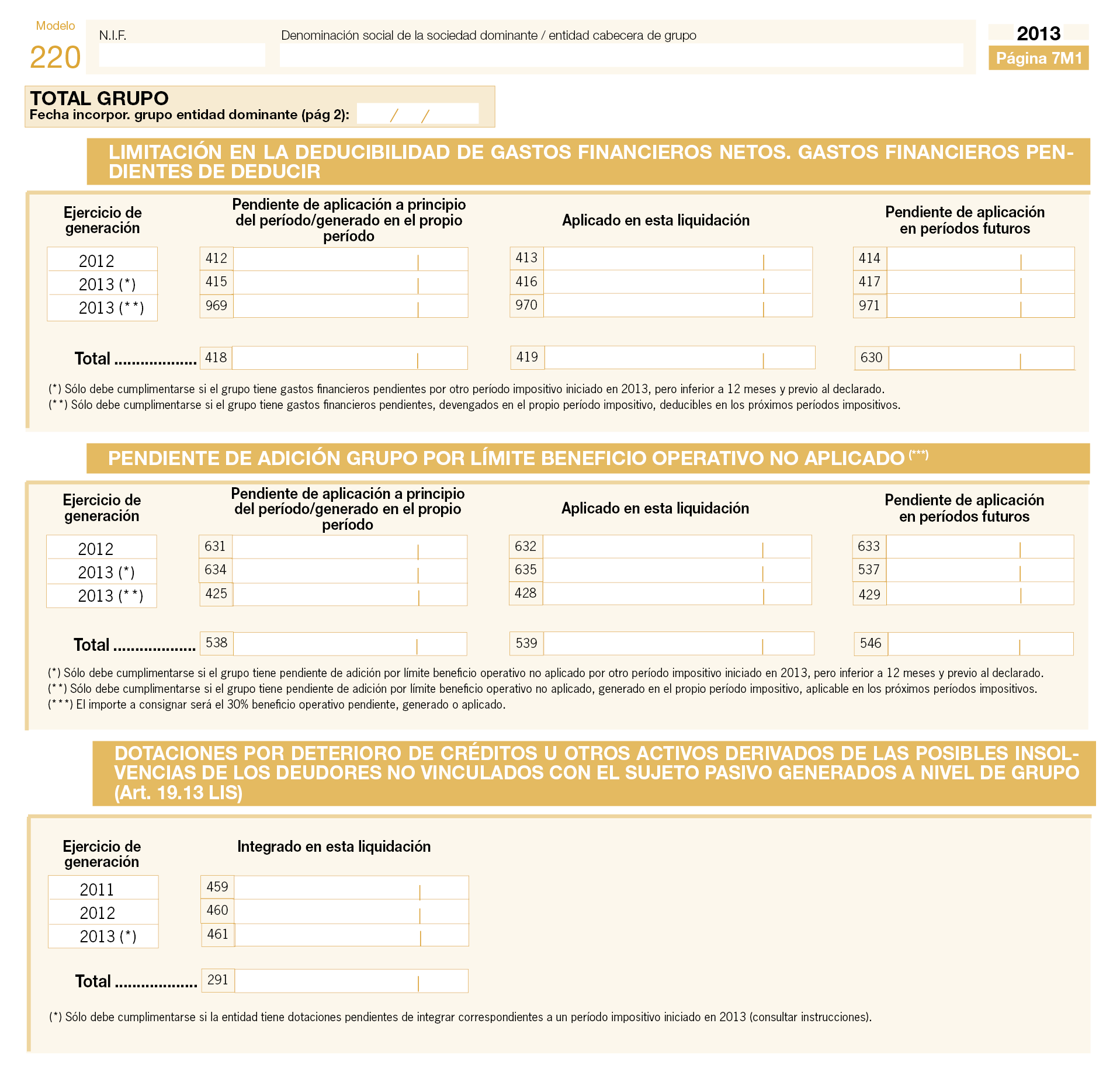Click input field for box 460
This screenshot has width=1120, height=1065.
click(352, 911)
